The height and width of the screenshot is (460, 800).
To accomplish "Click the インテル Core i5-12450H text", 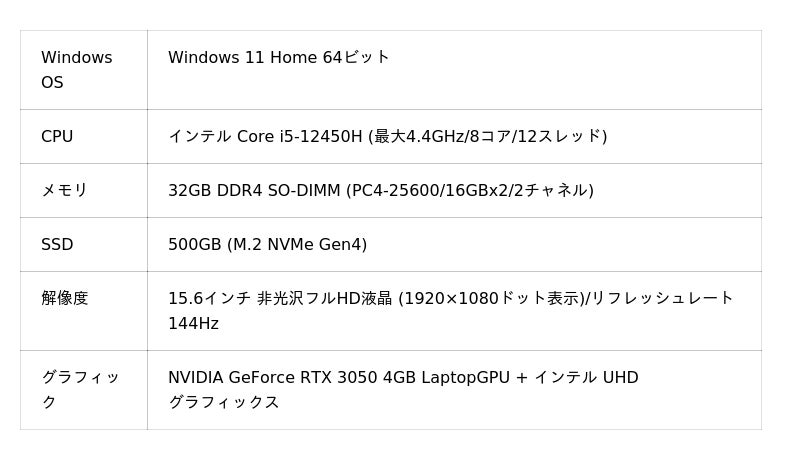I will tap(265, 137).
